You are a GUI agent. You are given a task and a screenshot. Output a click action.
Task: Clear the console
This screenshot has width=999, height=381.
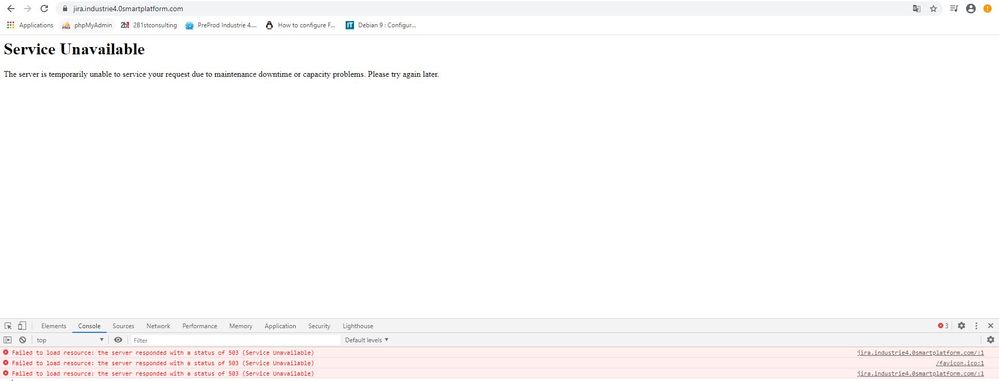(22, 340)
